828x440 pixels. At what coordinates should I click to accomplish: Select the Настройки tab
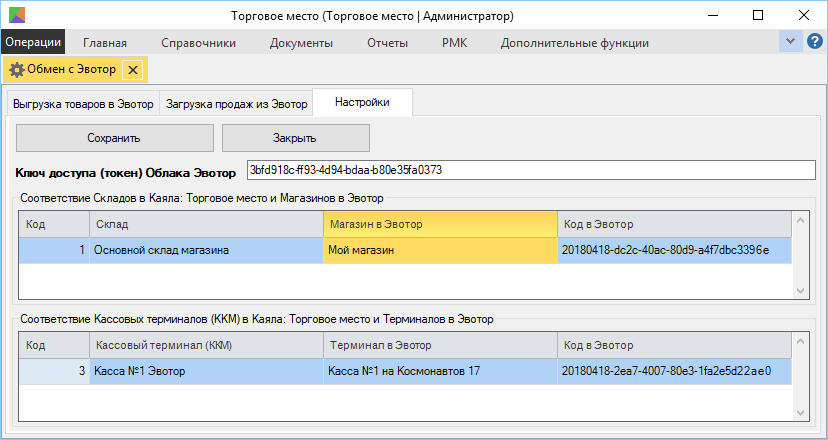(362, 102)
